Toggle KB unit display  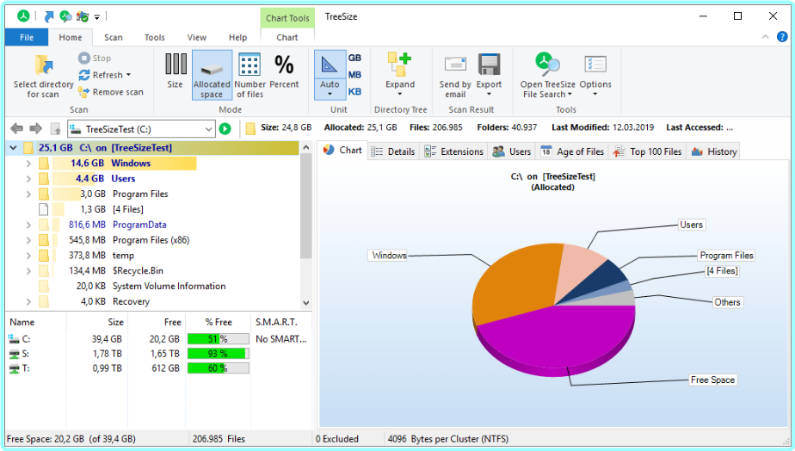click(x=355, y=92)
